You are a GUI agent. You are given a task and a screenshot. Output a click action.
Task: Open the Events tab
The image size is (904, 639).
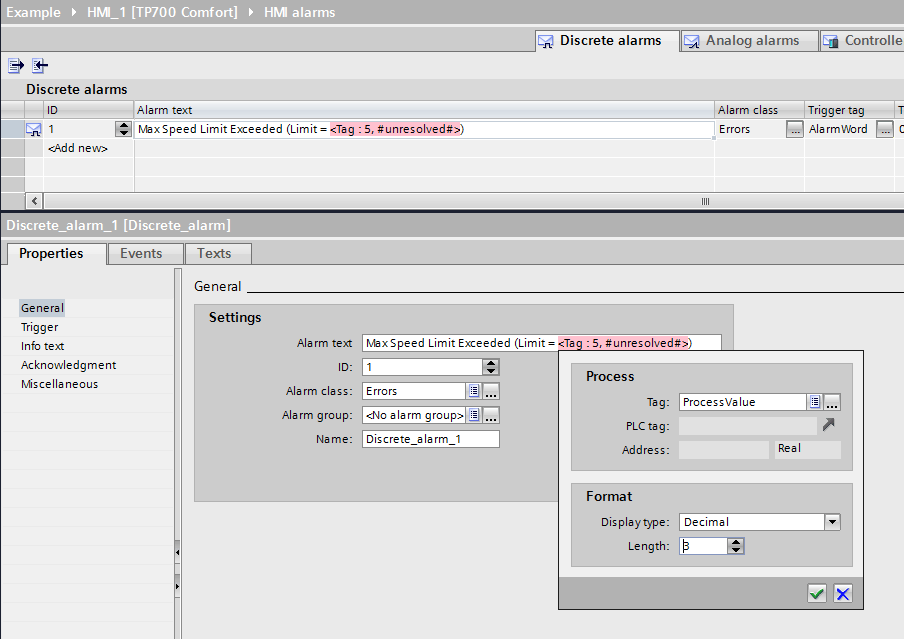click(145, 254)
